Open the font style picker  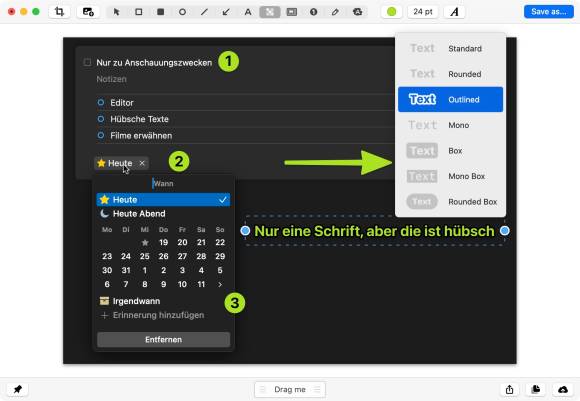(x=454, y=12)
